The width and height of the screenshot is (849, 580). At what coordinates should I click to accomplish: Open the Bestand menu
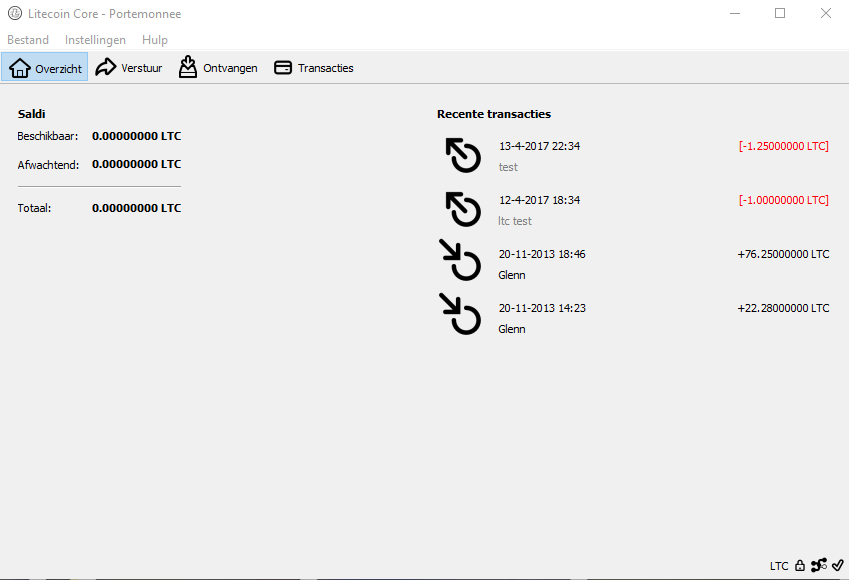pos(28,40)
